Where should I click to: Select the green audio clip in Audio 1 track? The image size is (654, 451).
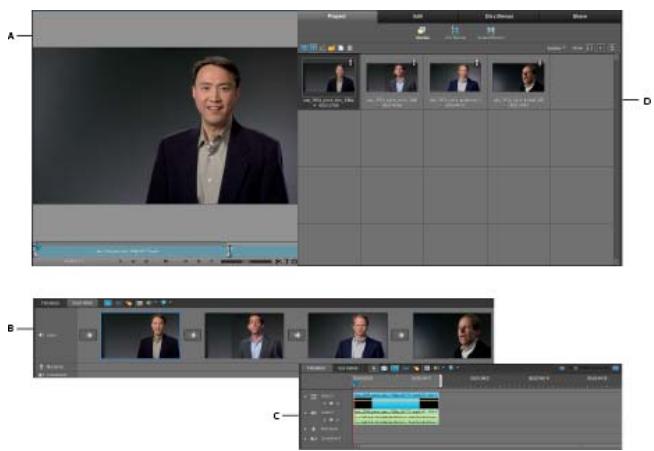[396, 417]
